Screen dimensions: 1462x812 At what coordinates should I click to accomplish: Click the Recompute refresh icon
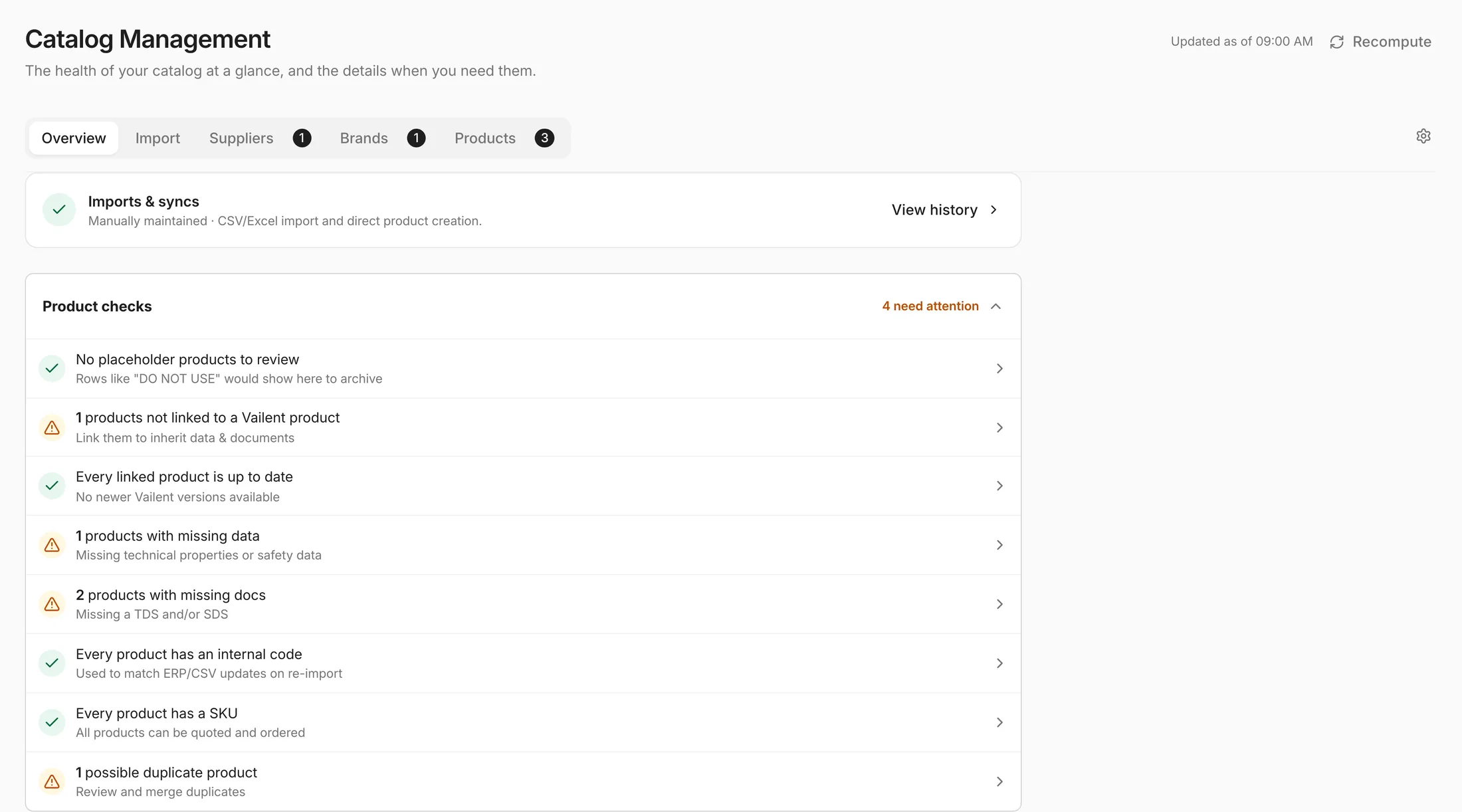pos(1336,42)
